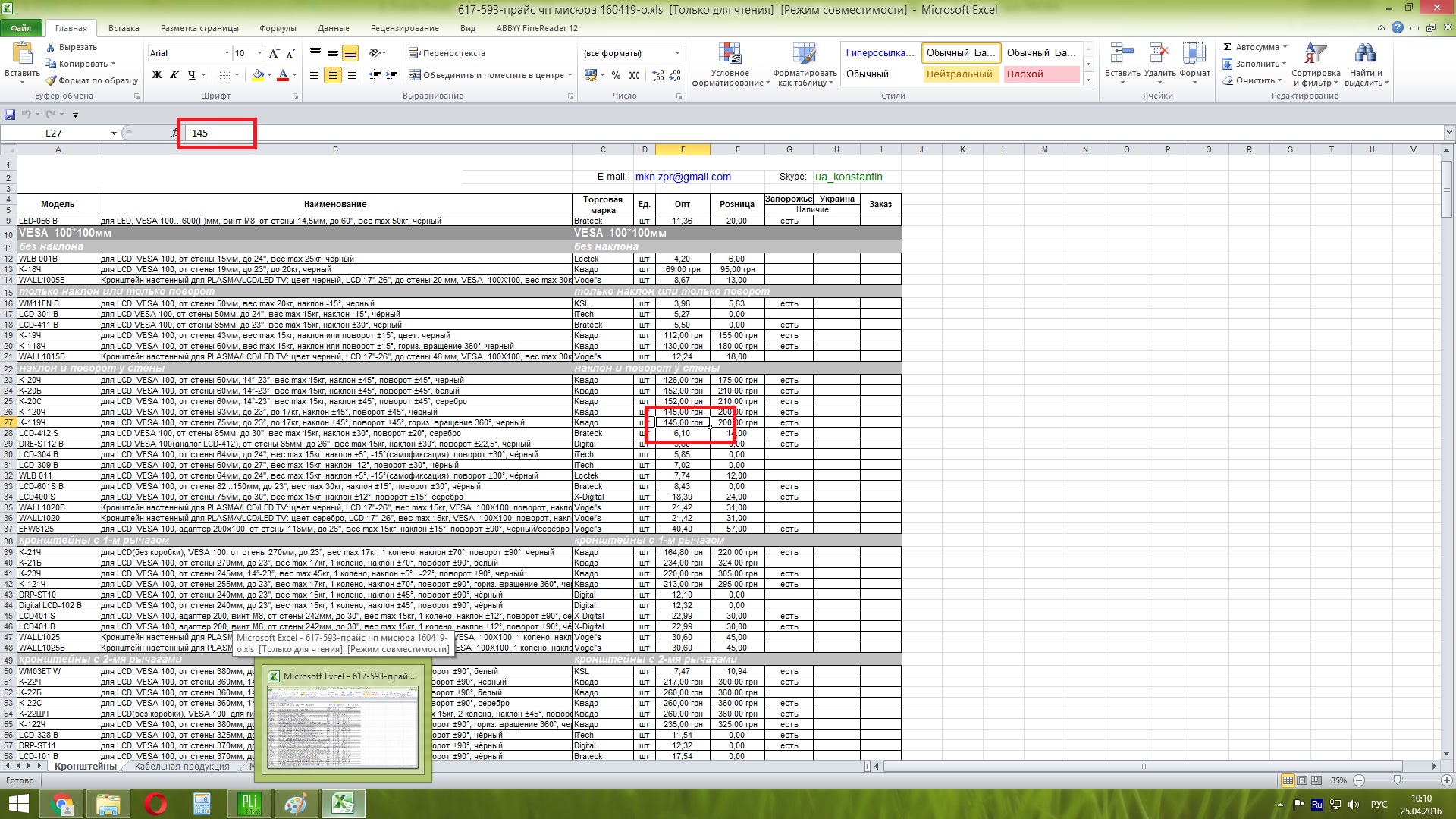Open Conditional Formatting (Условное форматирование)
Image resolution: width=1456 pixels, height=819 pixels.
pyautogui.click(x=730, y=64)
